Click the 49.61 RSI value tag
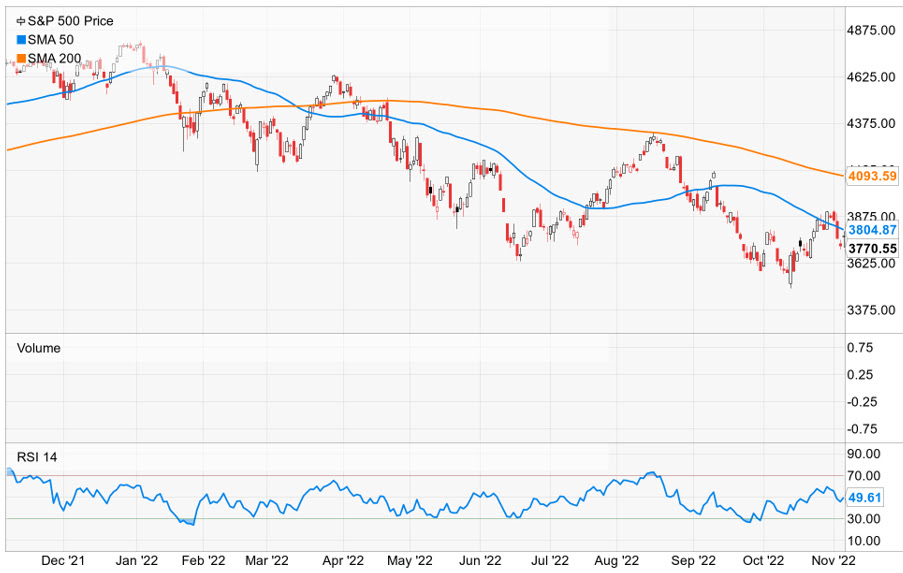903x573 pixels. pos(865,497)
